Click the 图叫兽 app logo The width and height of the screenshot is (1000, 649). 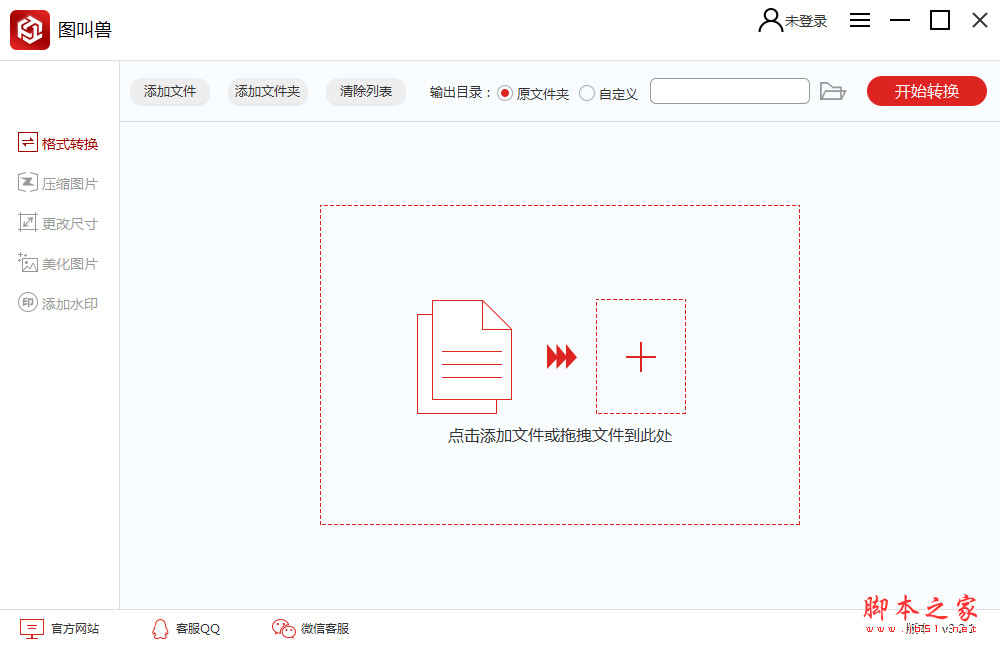[x=29, y=29]
